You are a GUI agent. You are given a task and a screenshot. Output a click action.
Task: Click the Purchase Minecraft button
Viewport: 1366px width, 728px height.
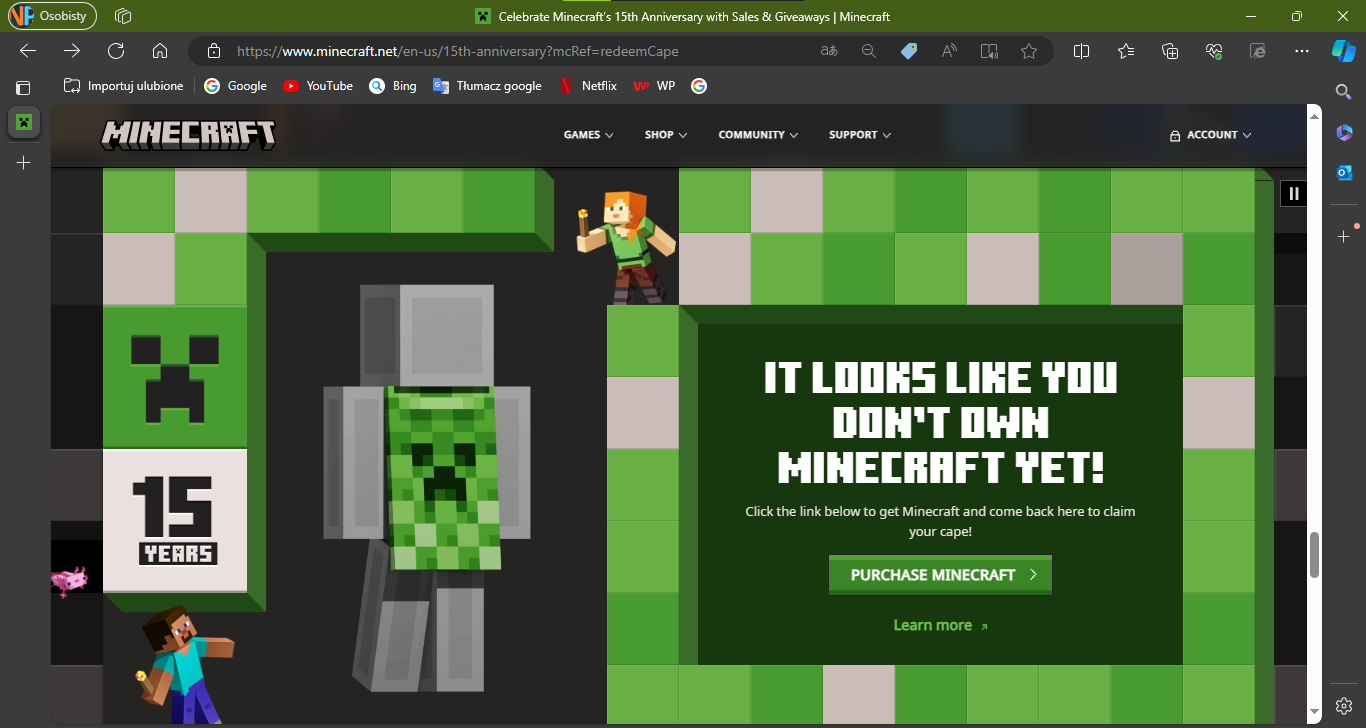[940, 575]
